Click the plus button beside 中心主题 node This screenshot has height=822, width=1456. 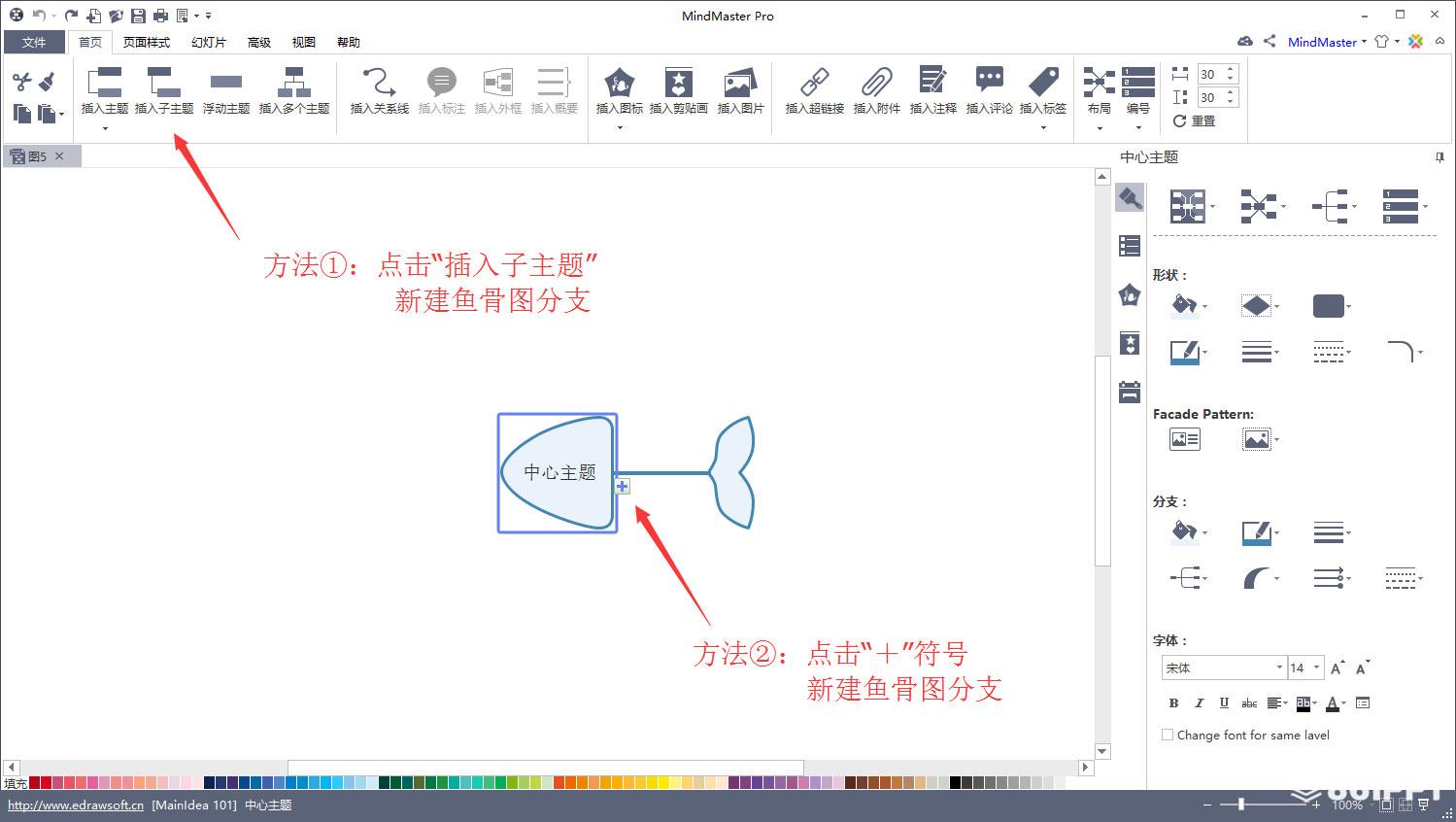pos(622,486)
